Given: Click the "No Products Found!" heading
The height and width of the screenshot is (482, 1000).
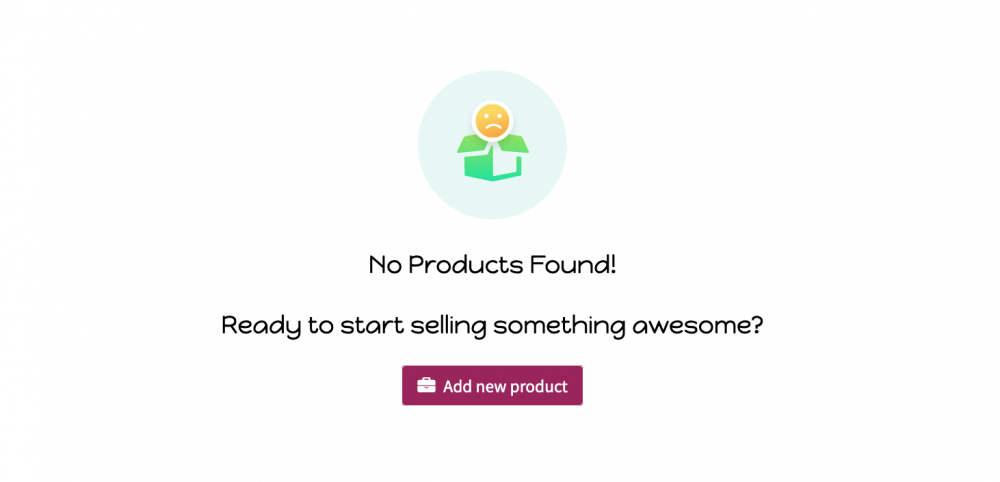Looking at the screenshot, I should point(492,265).
